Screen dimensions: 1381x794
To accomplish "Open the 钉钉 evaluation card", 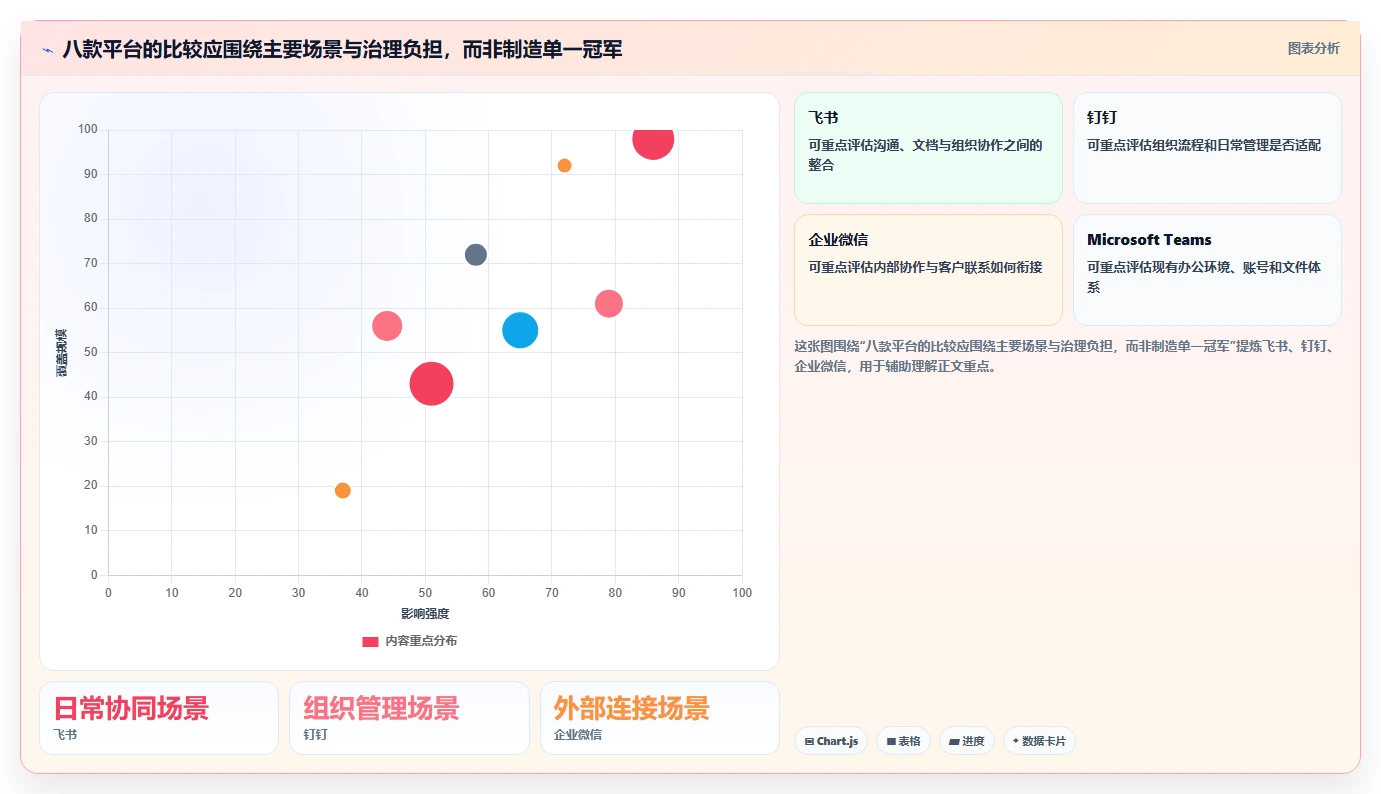I will click(1207, 148).
